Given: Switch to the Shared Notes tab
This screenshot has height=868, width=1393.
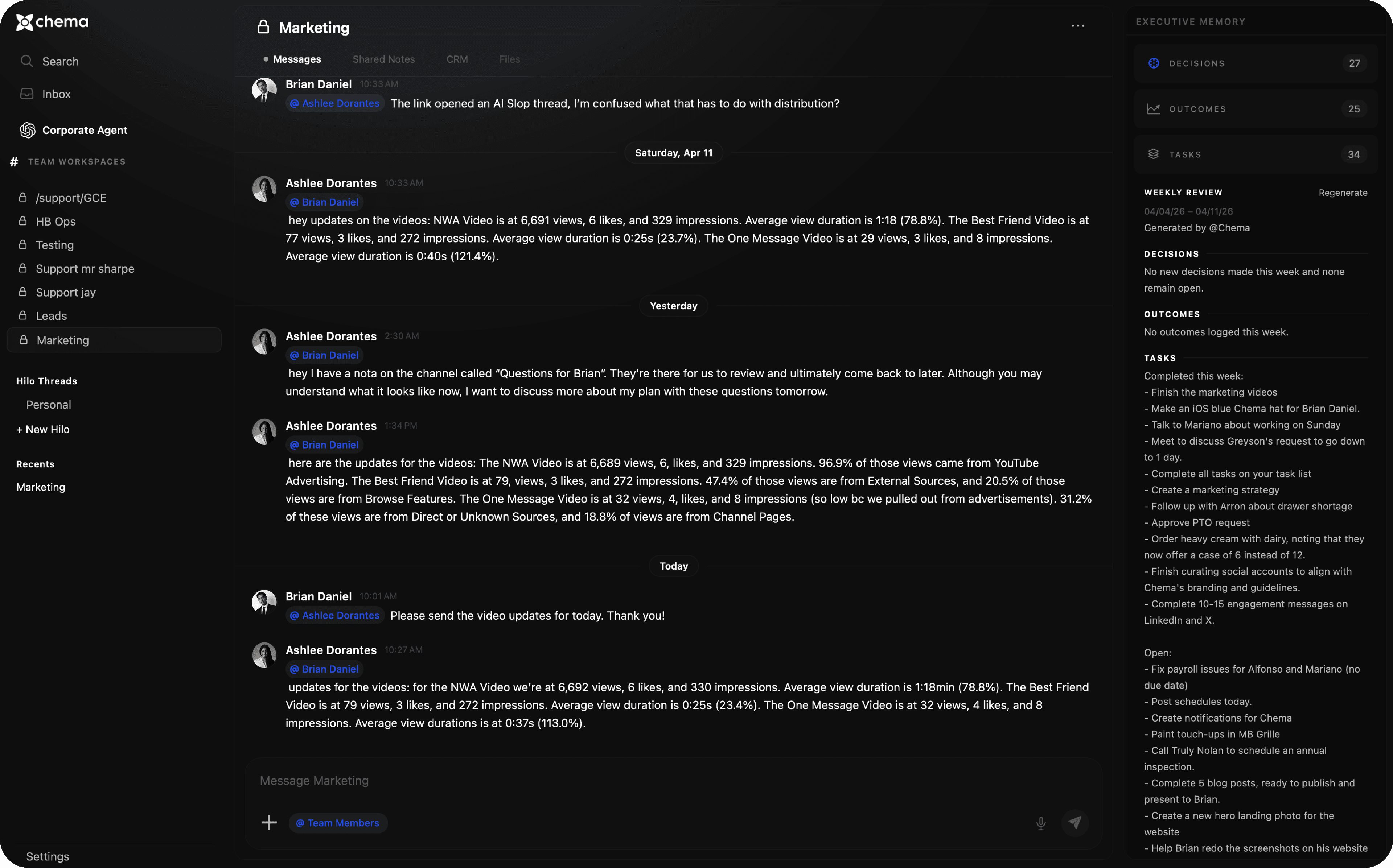Looking at the screenshot, I should 383,59.
